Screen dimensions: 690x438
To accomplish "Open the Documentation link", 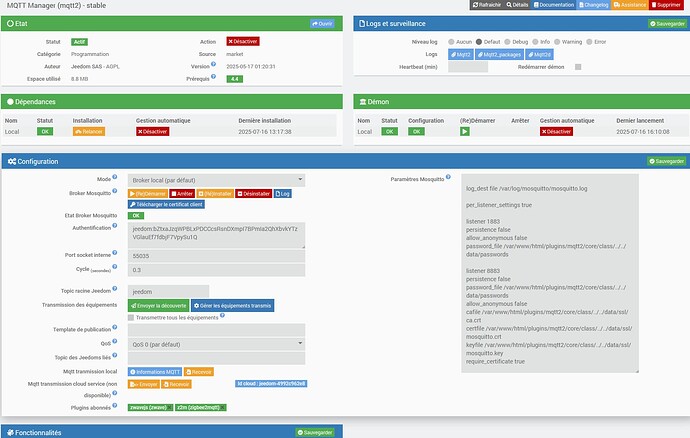I will (554, 5).
